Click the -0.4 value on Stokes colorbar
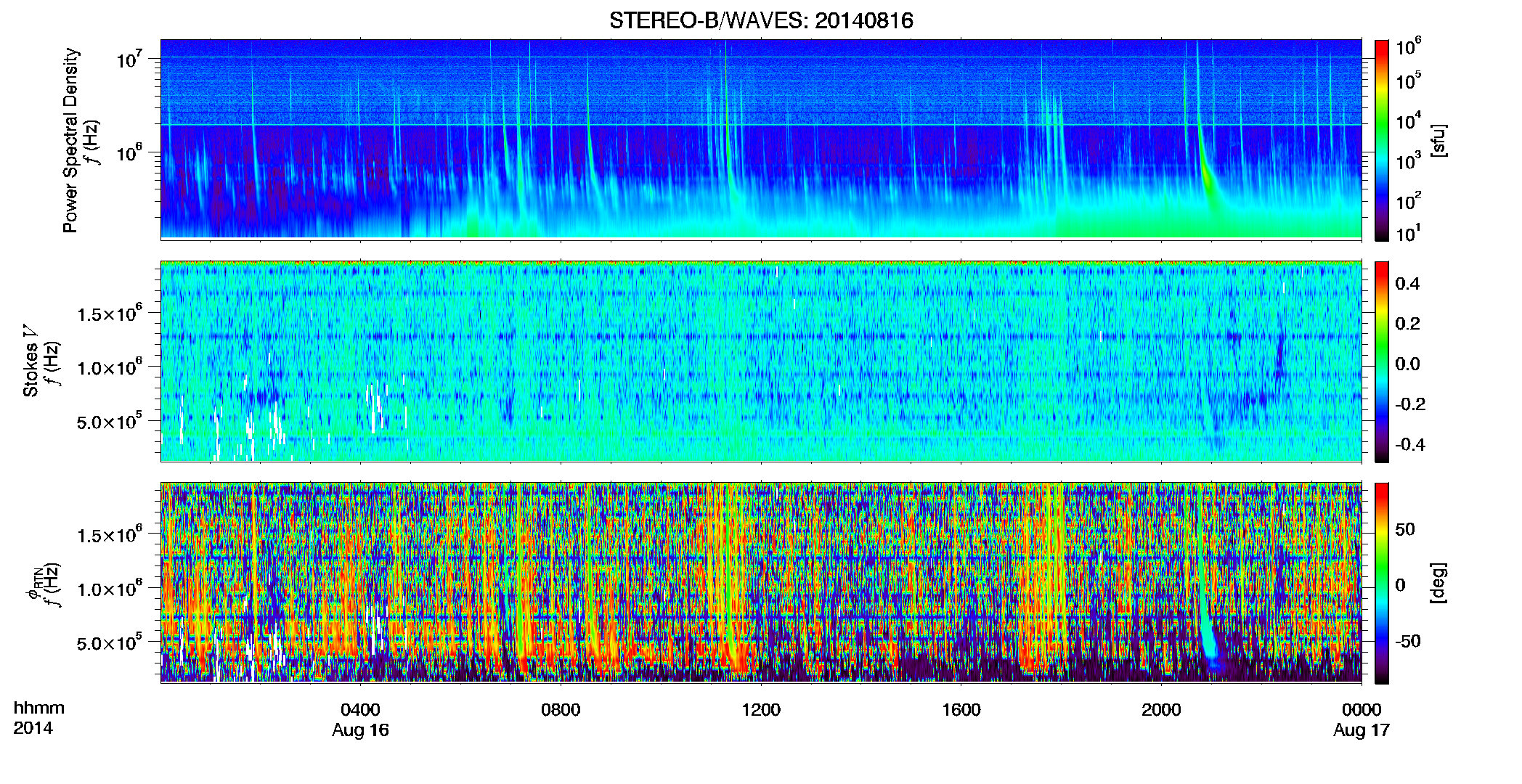Image resolution: width=1522 pixels, height=784 pixels. click(x=1410, y=444)
